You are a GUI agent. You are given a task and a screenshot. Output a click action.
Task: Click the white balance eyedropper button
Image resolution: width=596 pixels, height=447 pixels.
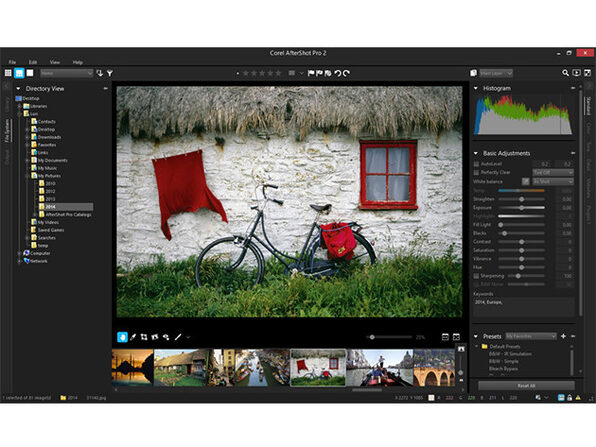point(526,181)
